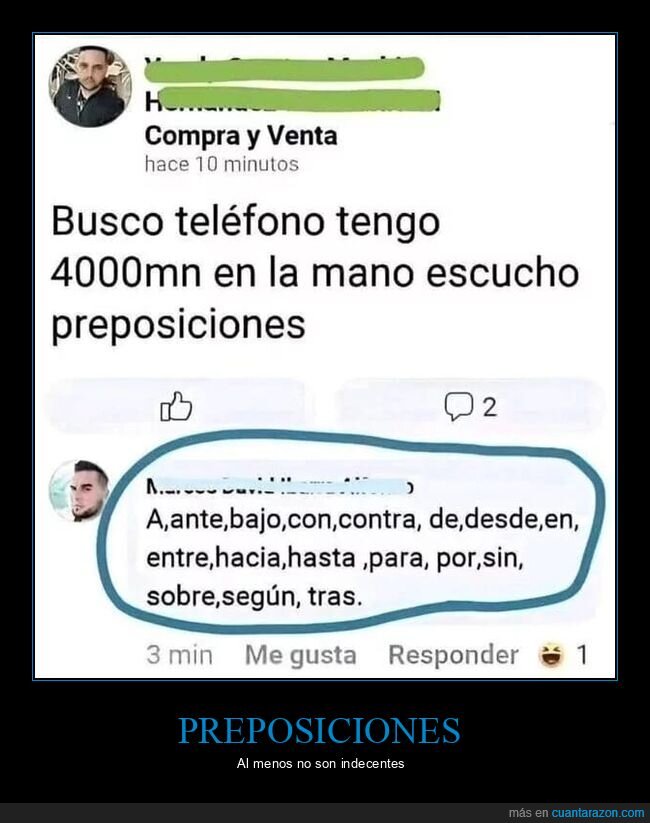Click the 'más en' footer text
650x823 pixels.
point(528,813)
